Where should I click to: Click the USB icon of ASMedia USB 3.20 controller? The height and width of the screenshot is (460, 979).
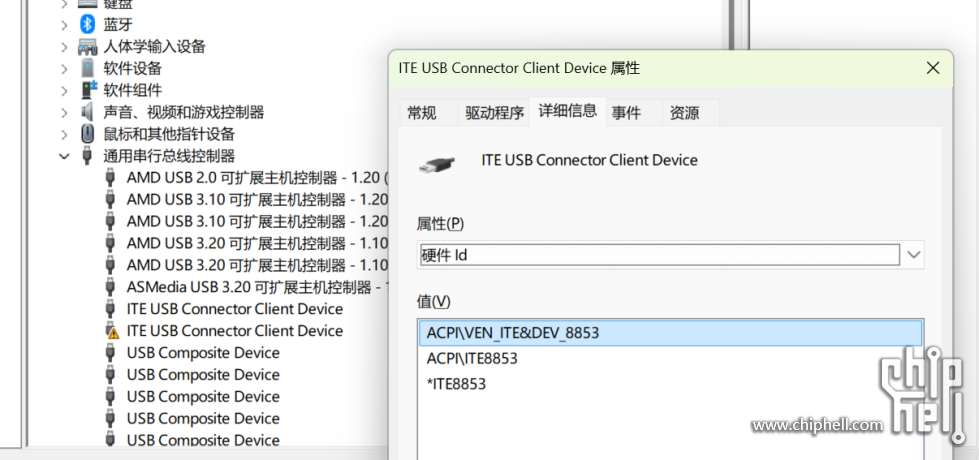[111, 287]
